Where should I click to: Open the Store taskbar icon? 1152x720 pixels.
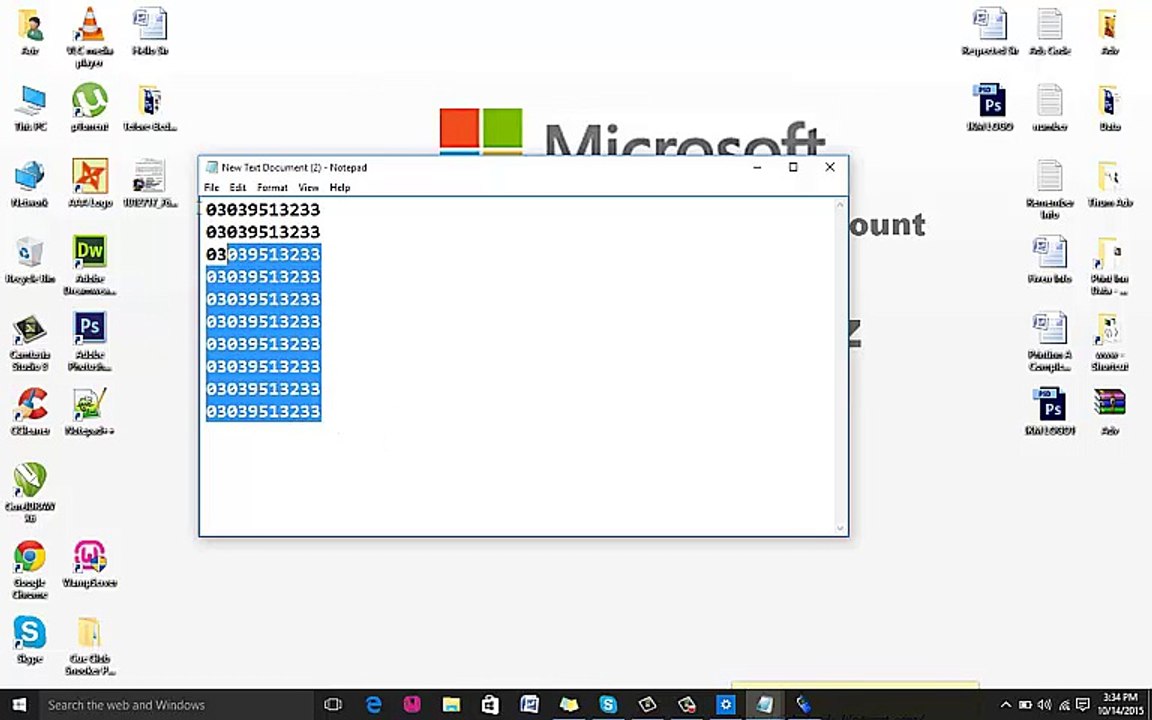pos(490,705)
